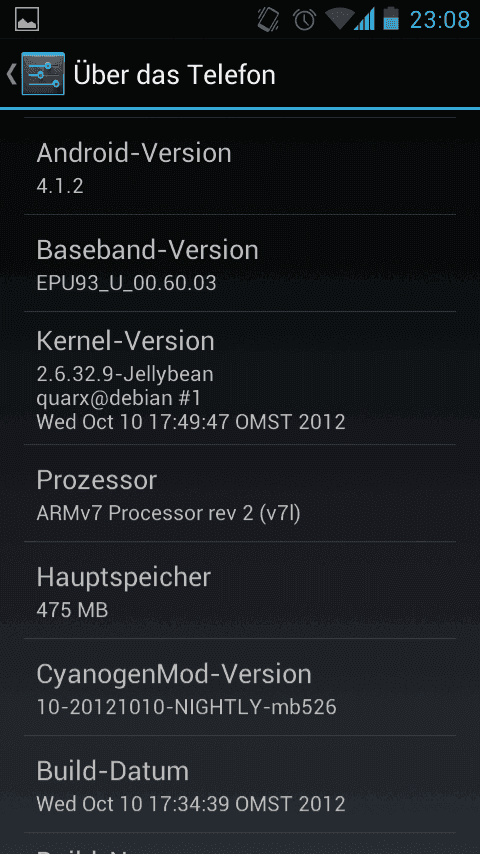Tap the battery status icon

[x=391, y=19]
